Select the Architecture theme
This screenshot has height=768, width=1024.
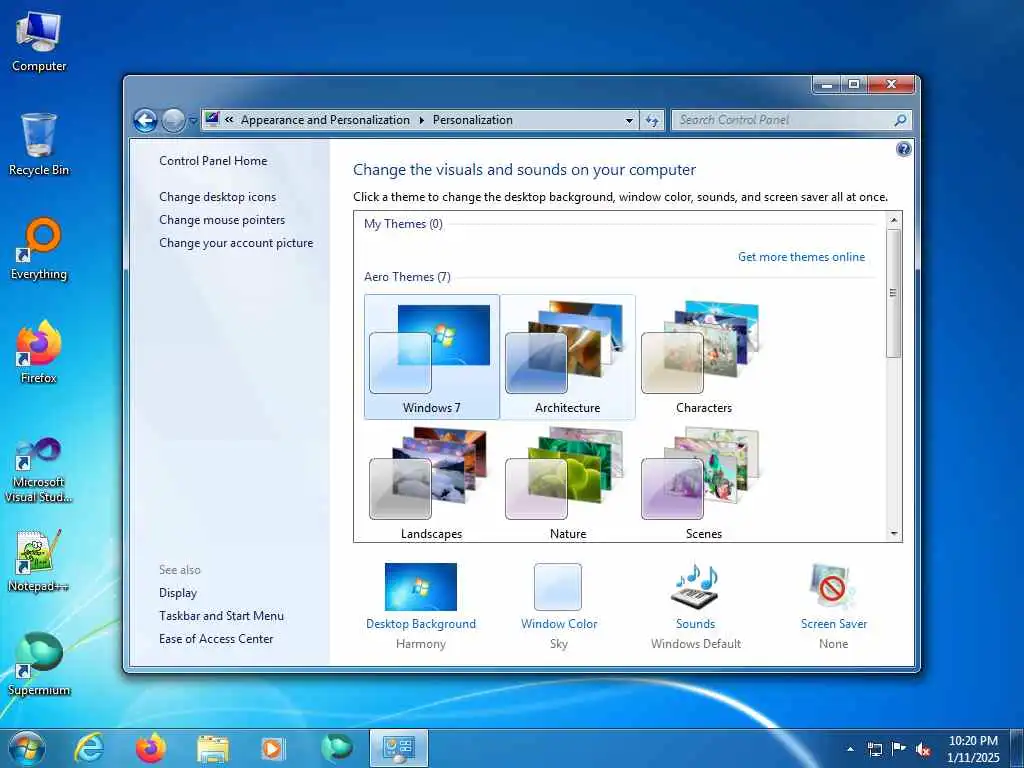click(x=568, y=357)
